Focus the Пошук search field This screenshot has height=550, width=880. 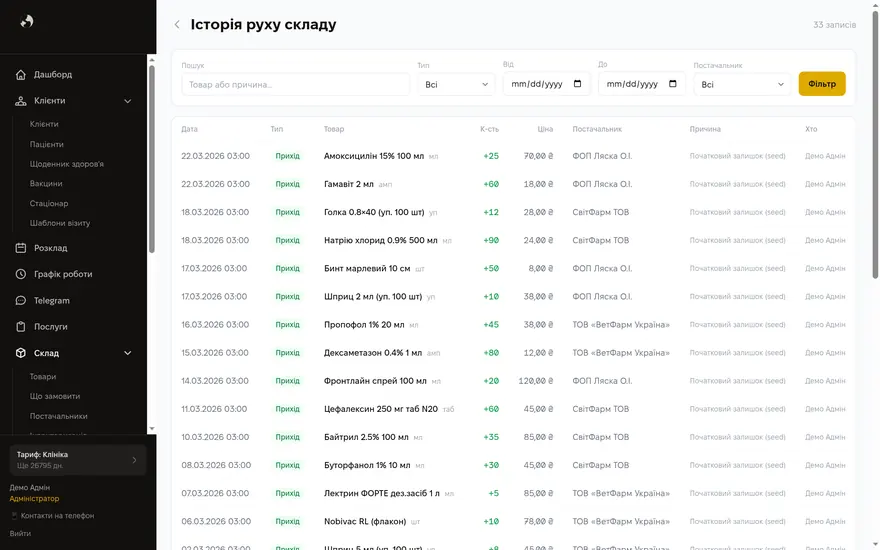coord(295,85)
